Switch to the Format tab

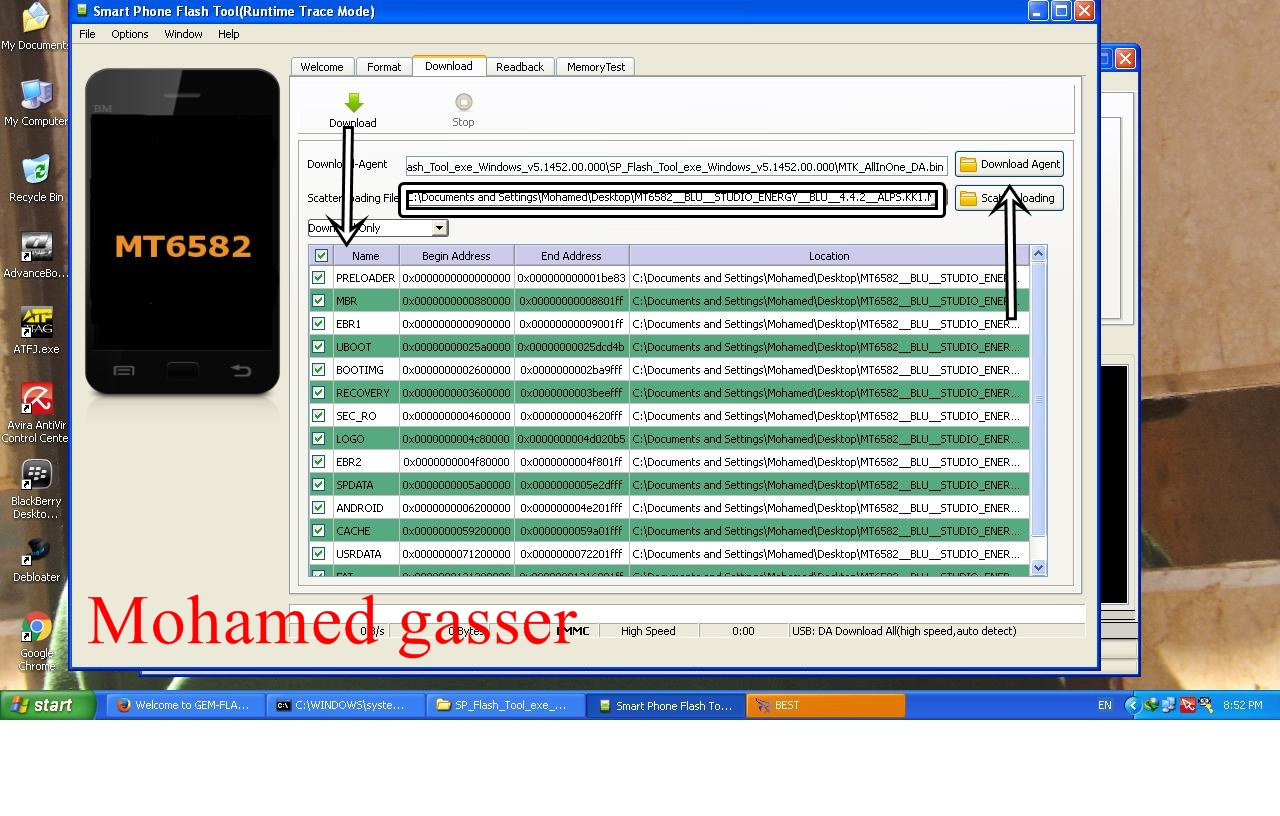pyautogui.click(x=384, y=67)
